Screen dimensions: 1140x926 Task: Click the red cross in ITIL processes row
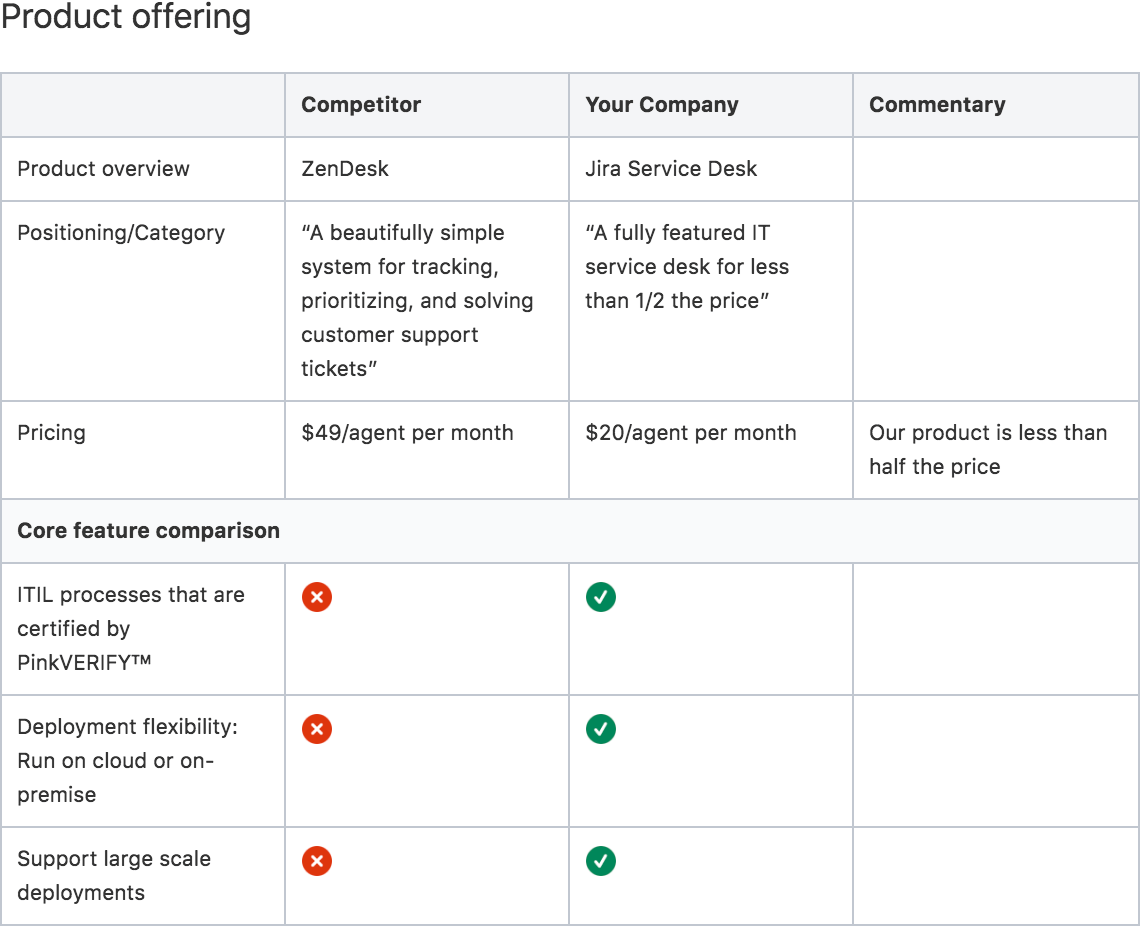317,598
